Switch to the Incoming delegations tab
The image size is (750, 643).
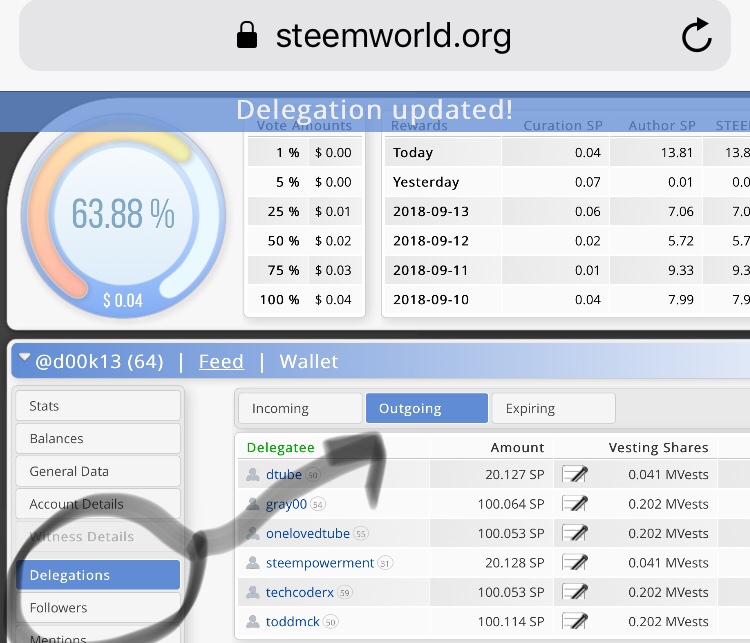tap(300, 408)
